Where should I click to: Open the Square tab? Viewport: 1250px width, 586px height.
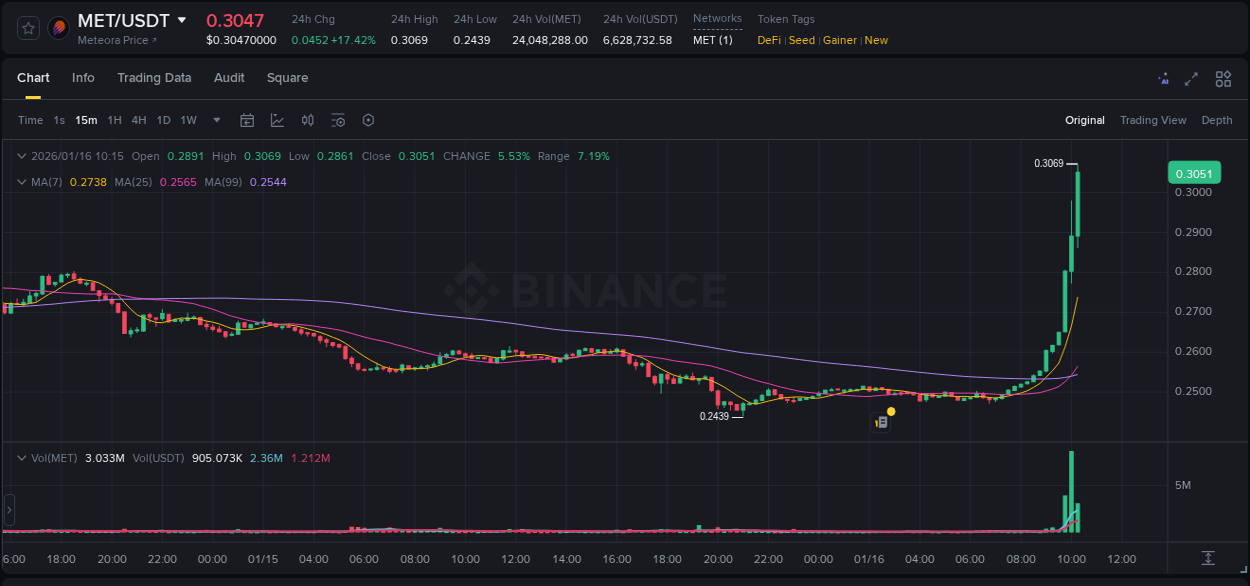coord(287,78)
